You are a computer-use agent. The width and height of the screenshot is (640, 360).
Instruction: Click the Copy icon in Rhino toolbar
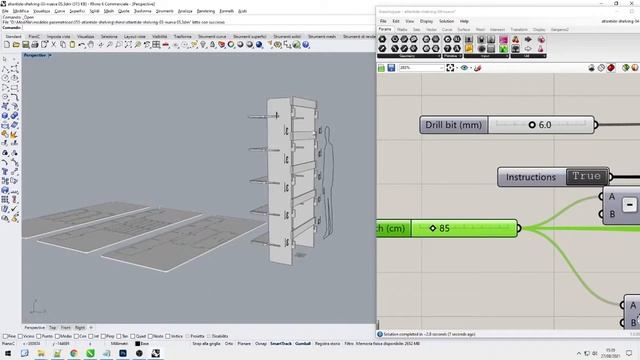(63, 45)
